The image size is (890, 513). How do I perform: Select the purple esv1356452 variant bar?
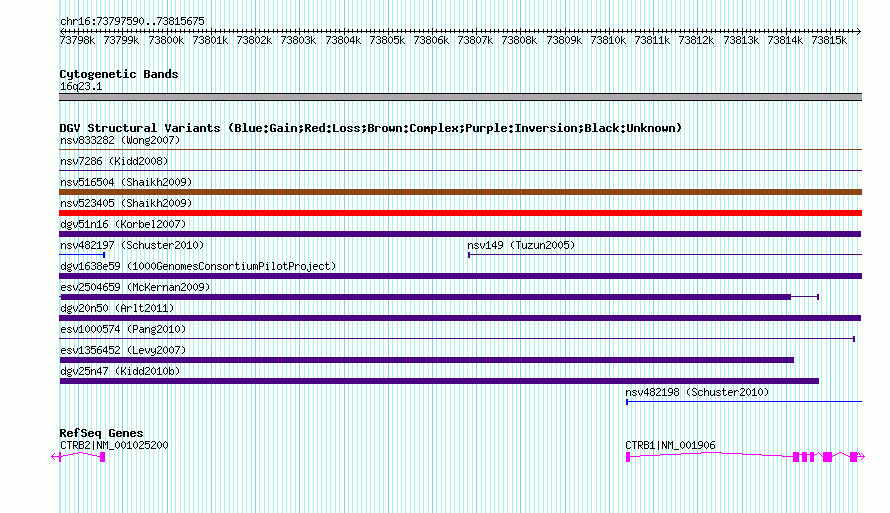pyautogui.click(x=427, y=360)
